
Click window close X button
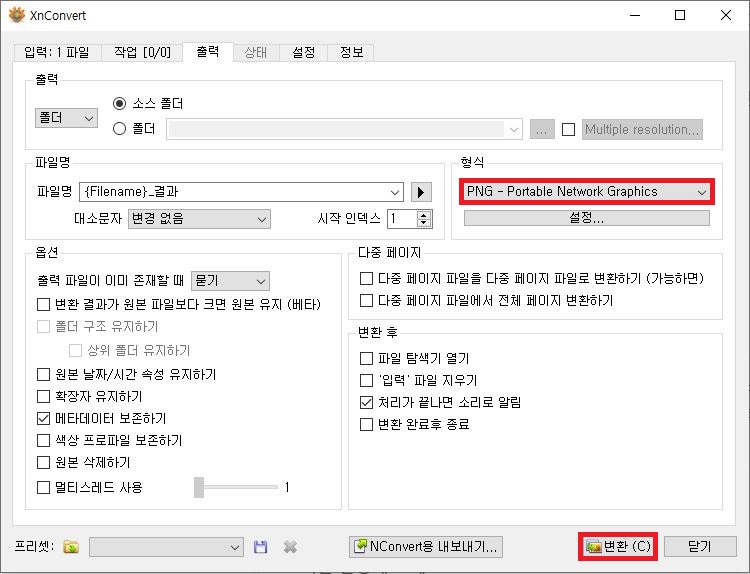point(726,15)
